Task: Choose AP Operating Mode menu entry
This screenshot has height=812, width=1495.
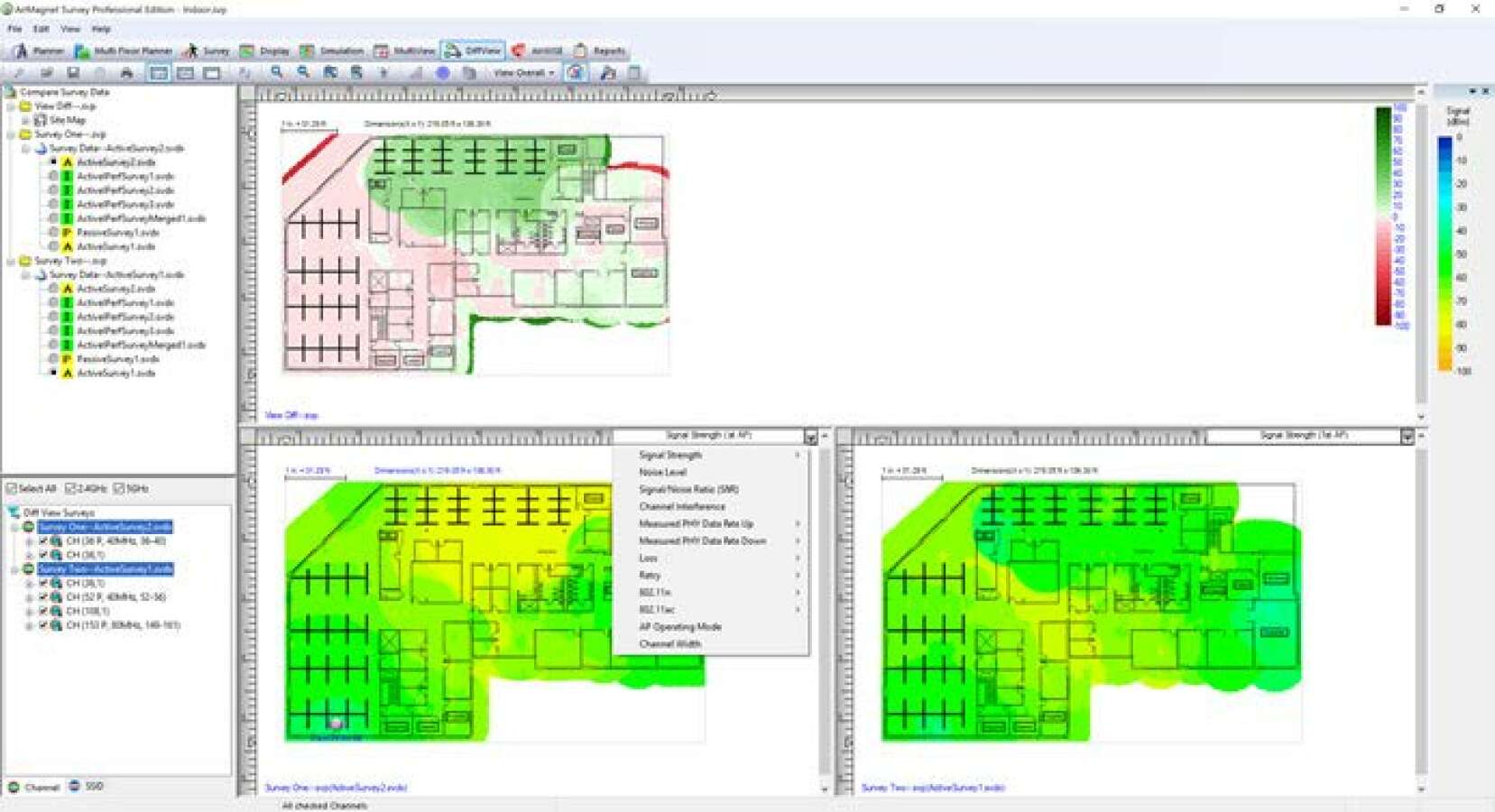Action: tap(710, 626)
